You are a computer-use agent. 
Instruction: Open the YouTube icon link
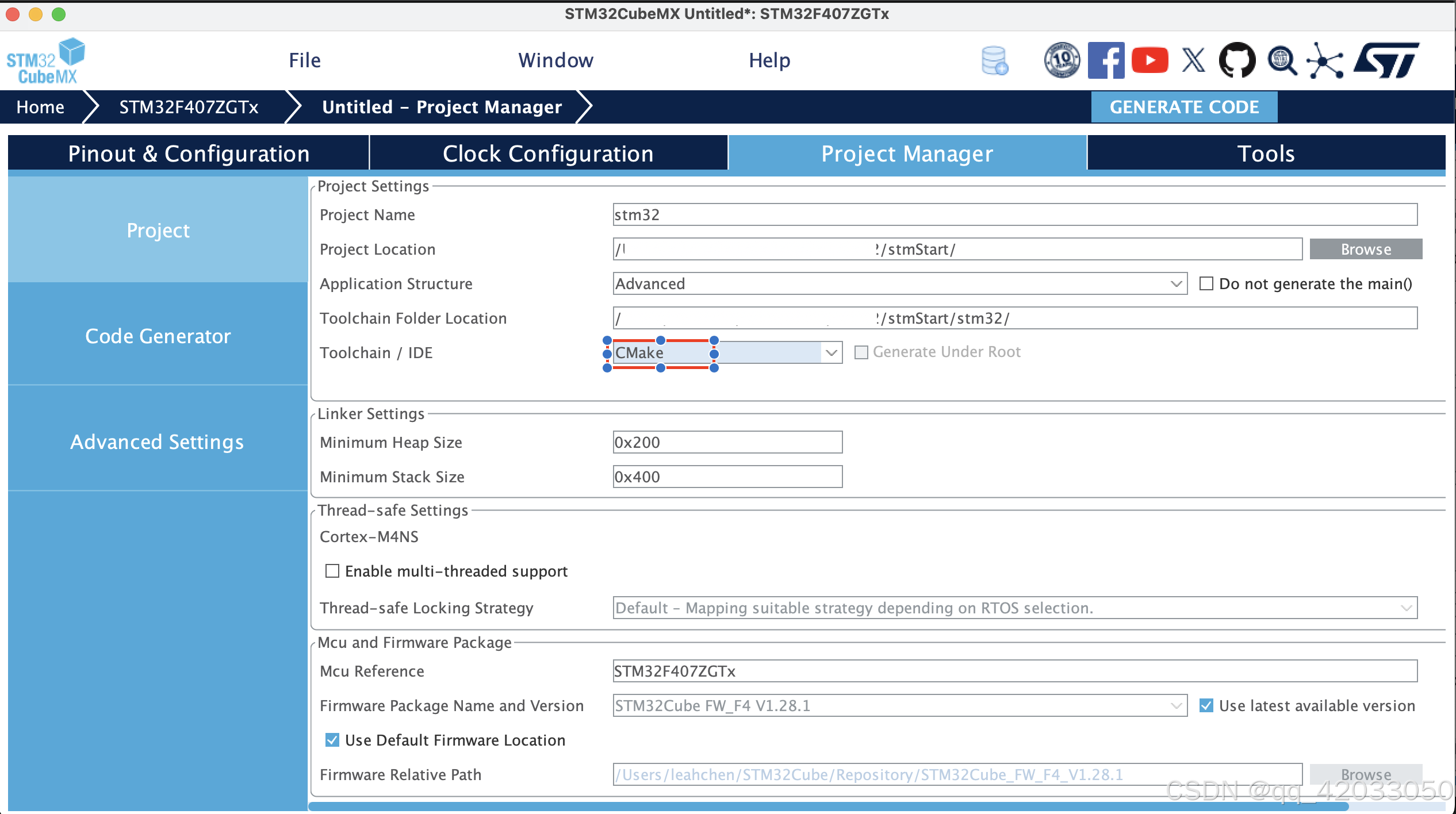point(1150,60)
